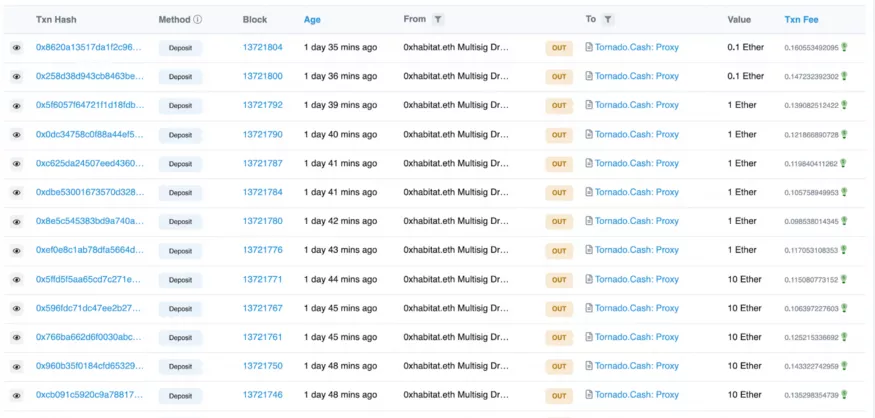The width and height of the screenshot is (875, 418).
Task: Click the eye icon for 0xcb091c5920c9a78817
Action: (x=17, y=396)
